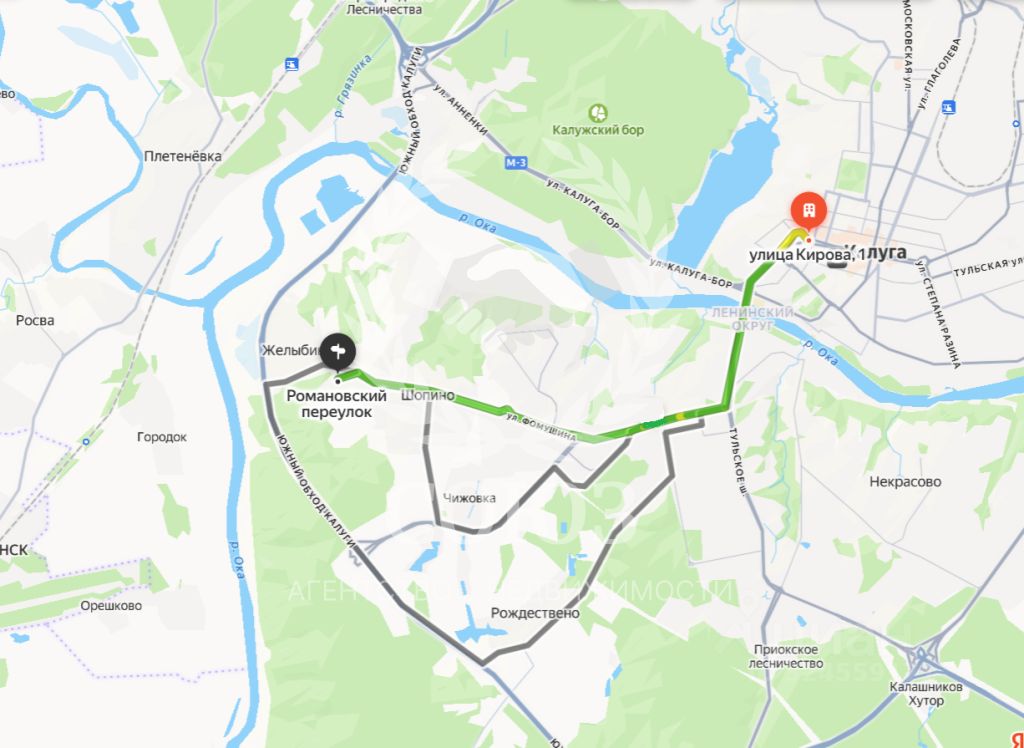The image size is (1024, 748).
Task: Select the Шопино place label
Action: click(x=428, y=395)
